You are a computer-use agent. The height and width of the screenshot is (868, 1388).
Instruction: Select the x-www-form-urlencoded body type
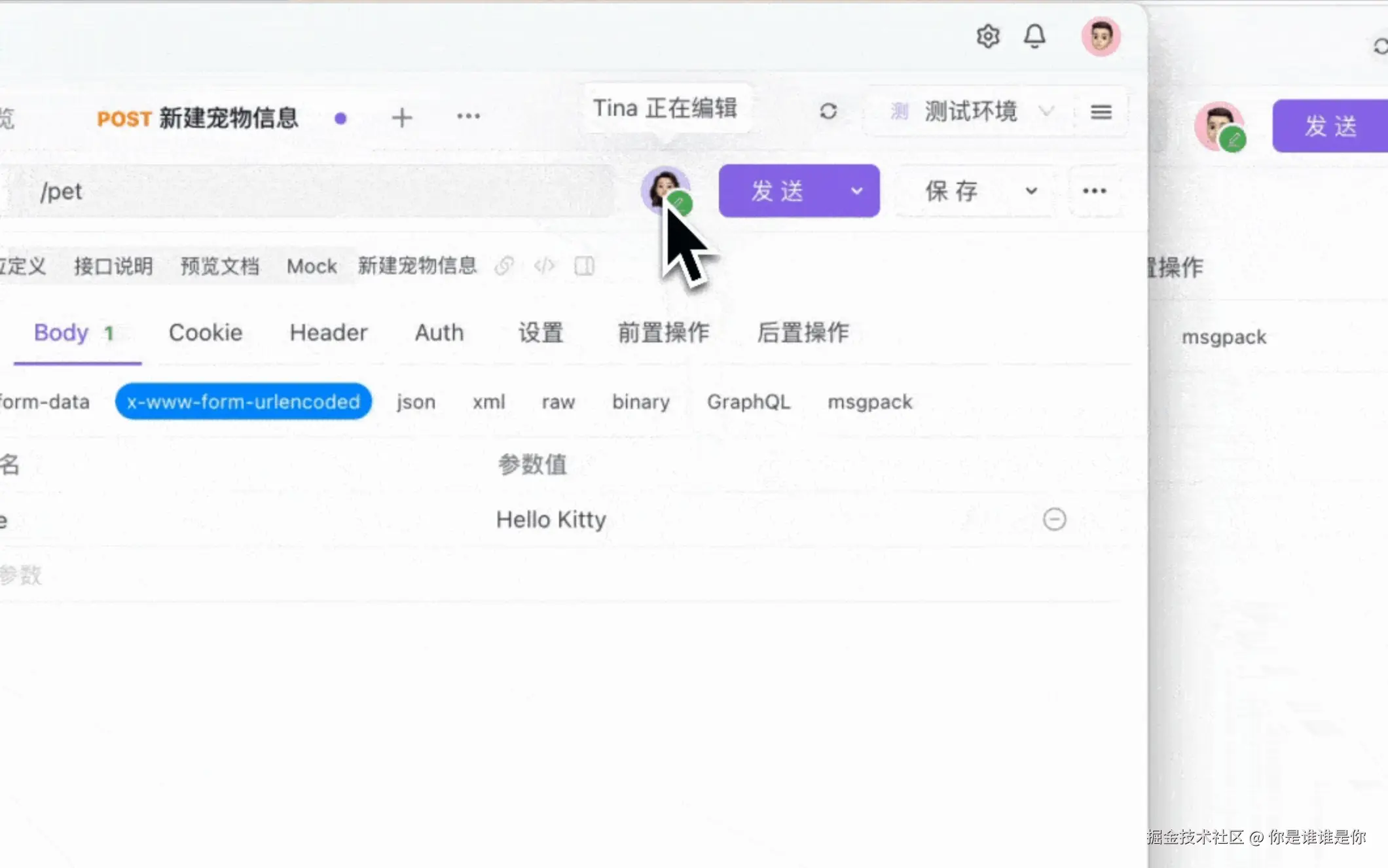(x=243, y=401)
